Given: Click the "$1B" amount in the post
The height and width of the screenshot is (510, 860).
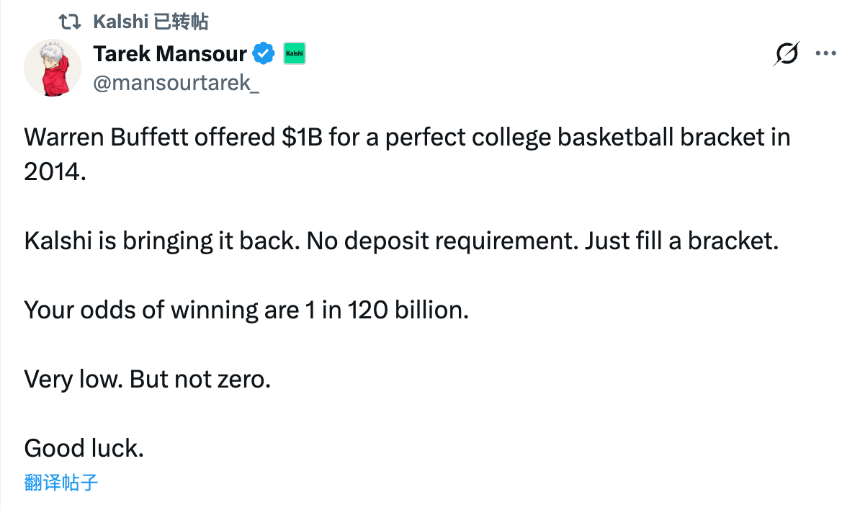Looking at the screenshot, I should [302, 137].
